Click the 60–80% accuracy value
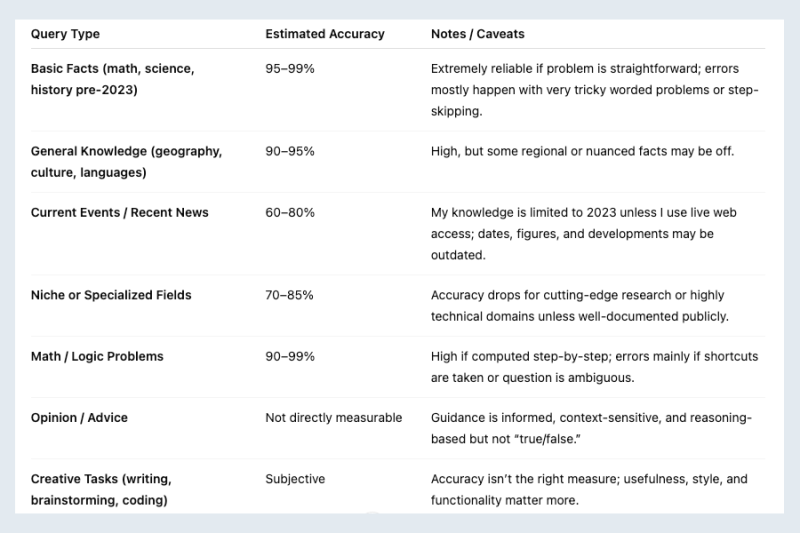Screen dimensions: 800x533 click(x=290, y=213)
